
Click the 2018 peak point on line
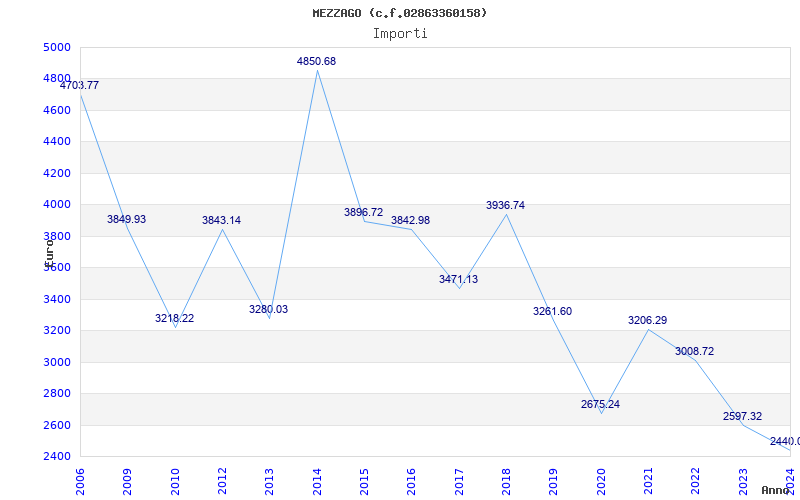pyautogui.click(x=507, y=214)
